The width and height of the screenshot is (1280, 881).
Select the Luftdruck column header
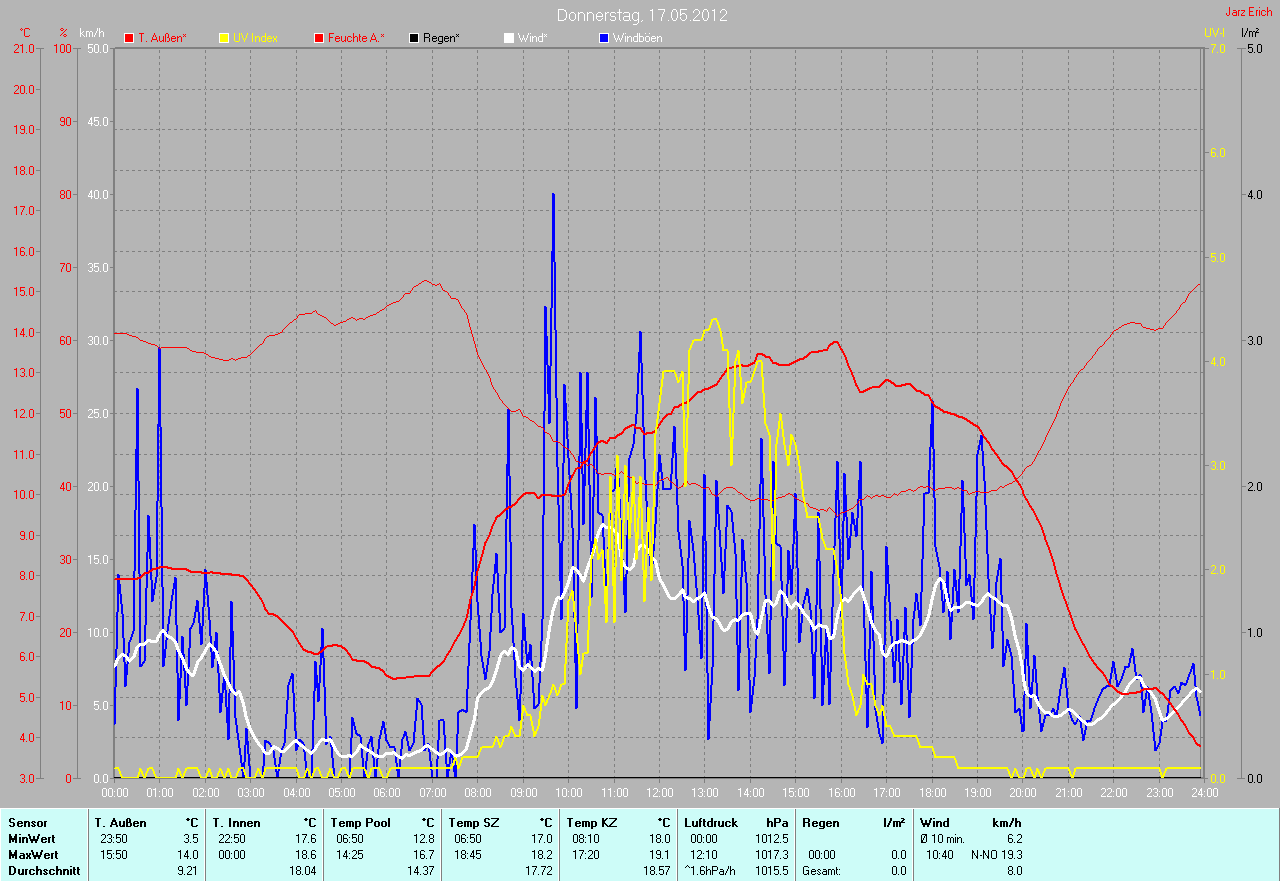(x=711, y=822)
